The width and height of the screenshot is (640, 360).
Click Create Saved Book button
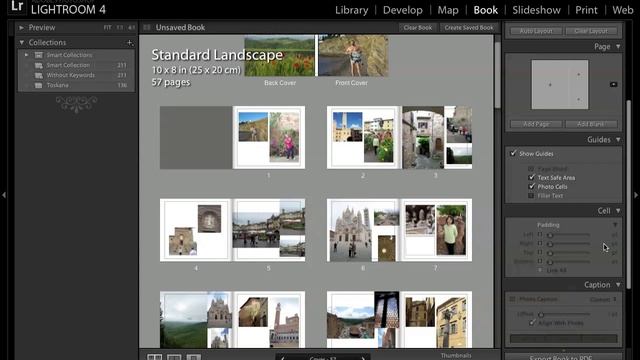[x=469, y=28]
